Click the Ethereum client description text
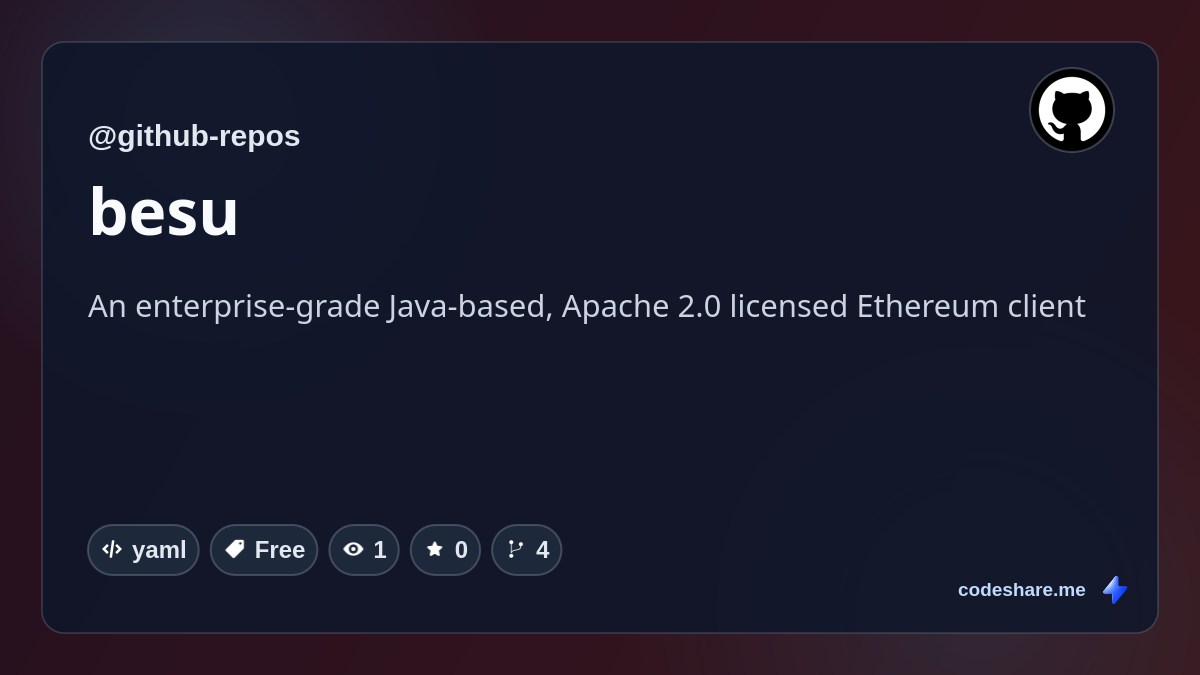1200x675 pixels. tap(587, 306)
